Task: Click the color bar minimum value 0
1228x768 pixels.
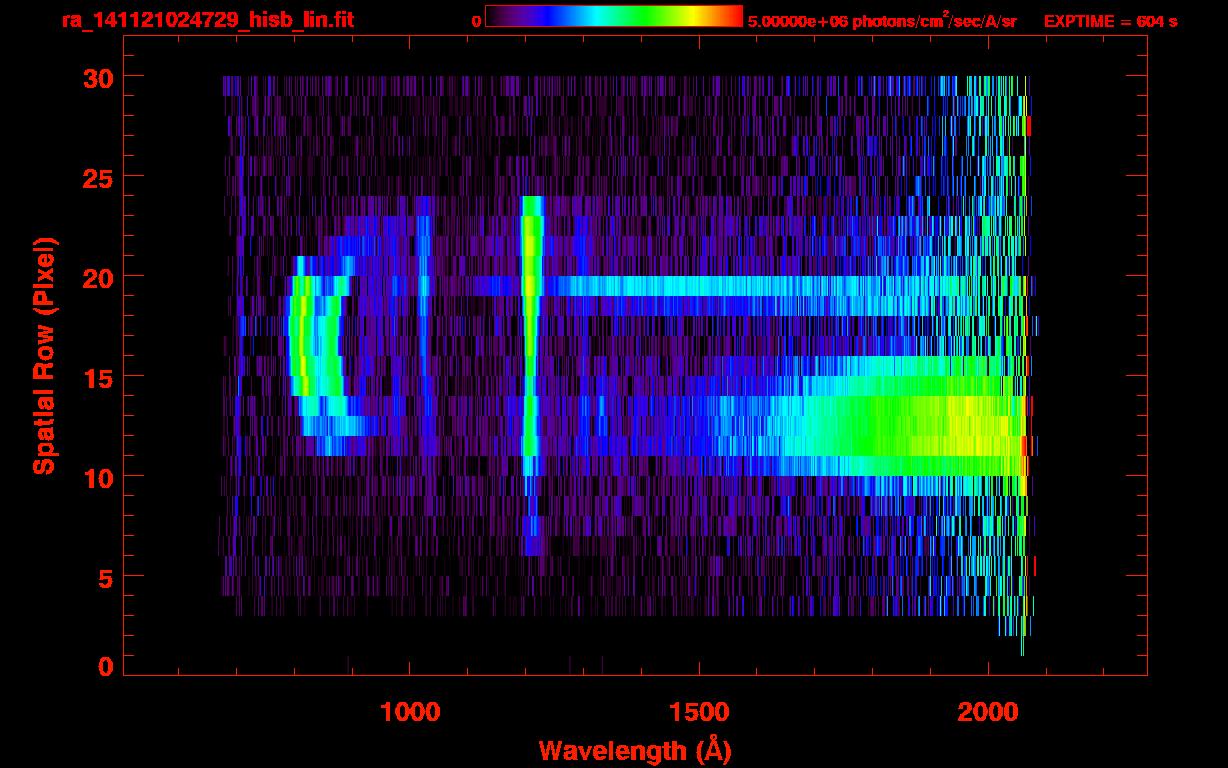Action: pyautogui.click(x=476, y=22)
